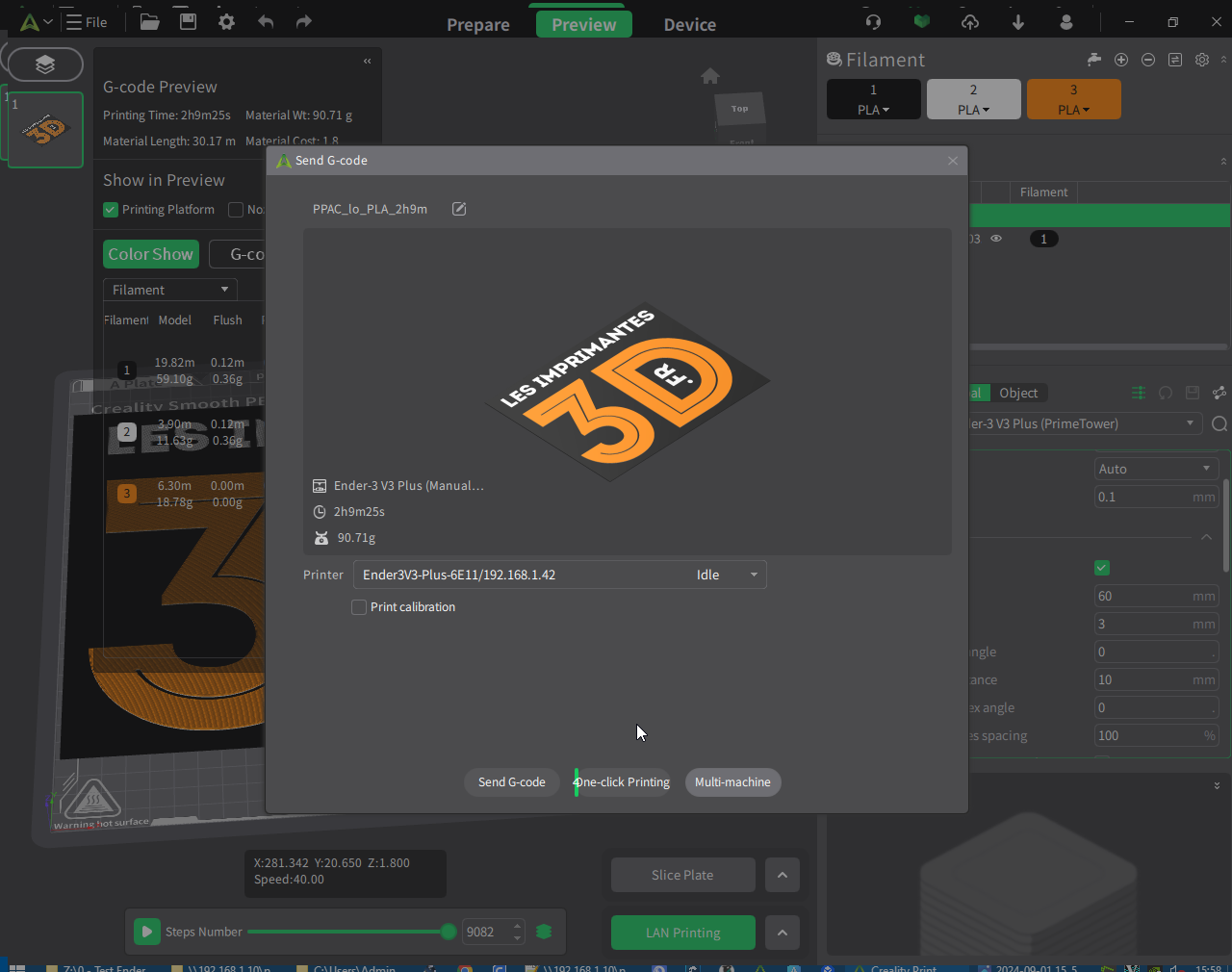
Task: Click the Send G-code button
Action: (x=512, y=782)
